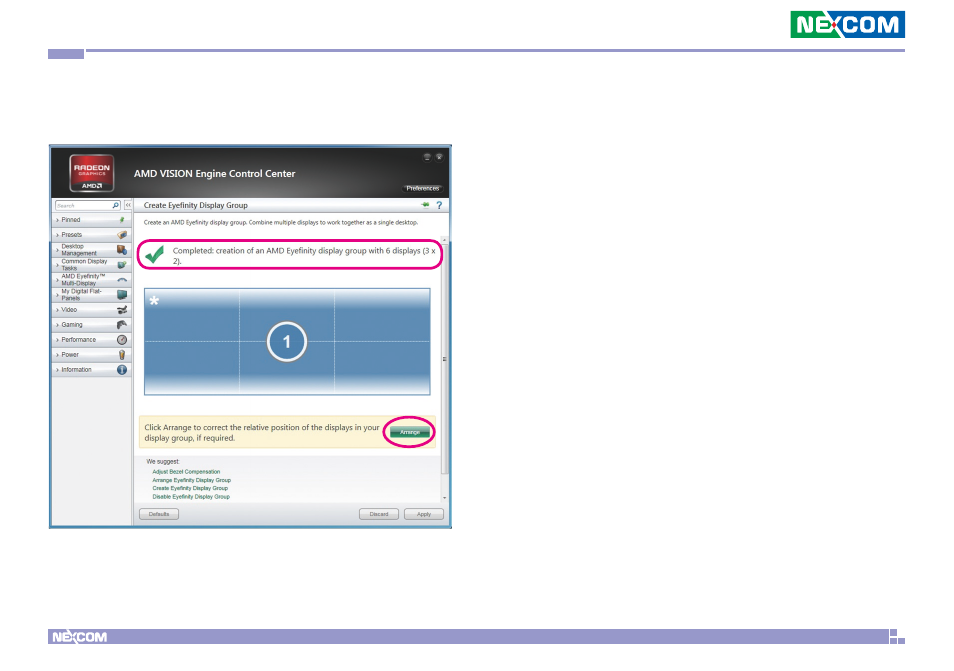Image resolution: width=954 pixels, height=671 pixels.
Task: Expand the AMD Eyefinity Multi-Display arrow
Action: tap(58, 280)
